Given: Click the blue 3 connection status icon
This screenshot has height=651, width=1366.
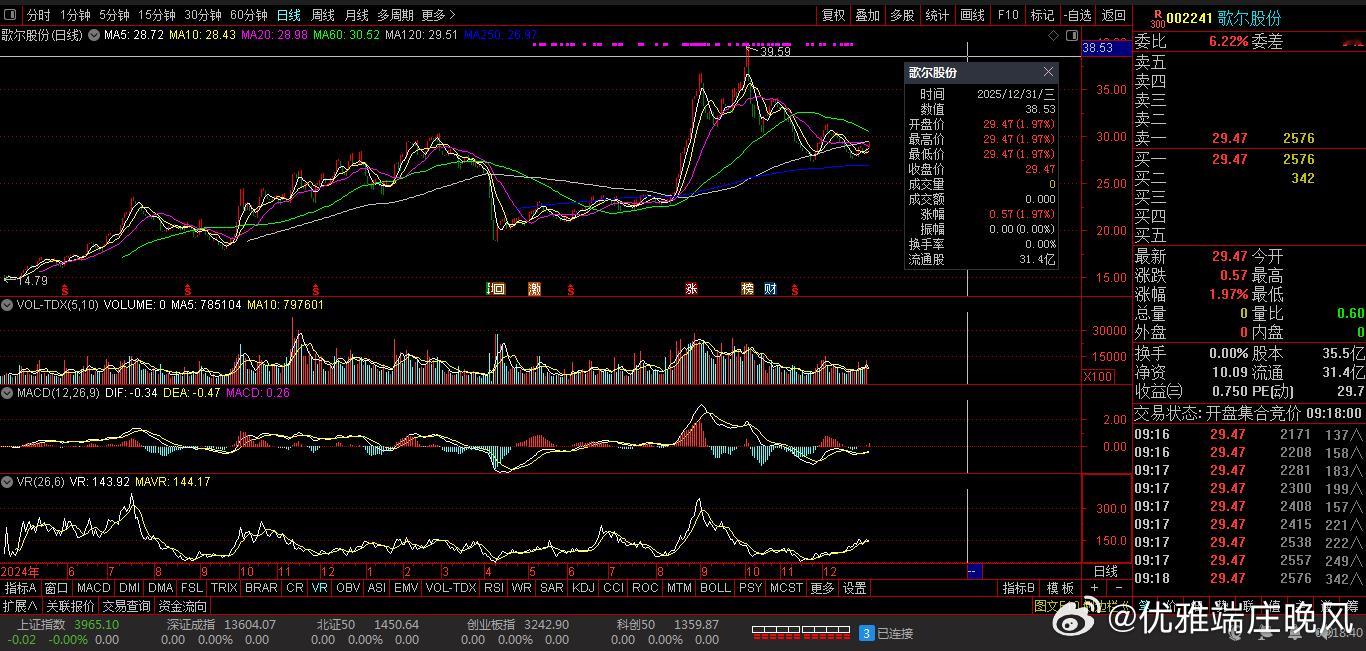Looking at the screenshot, I should pos(866,633).
